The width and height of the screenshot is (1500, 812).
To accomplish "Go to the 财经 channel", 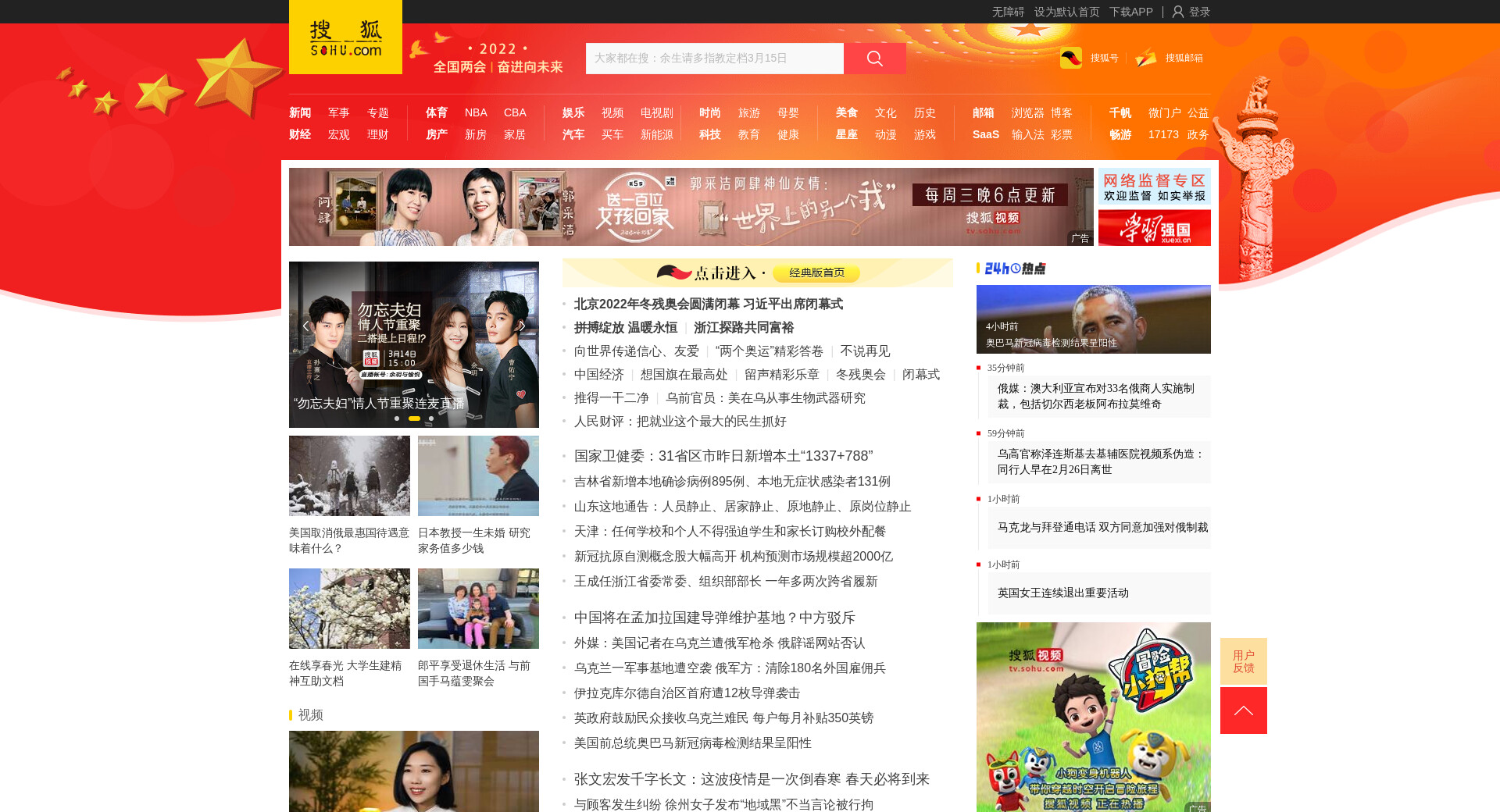I will pos(300,134).
